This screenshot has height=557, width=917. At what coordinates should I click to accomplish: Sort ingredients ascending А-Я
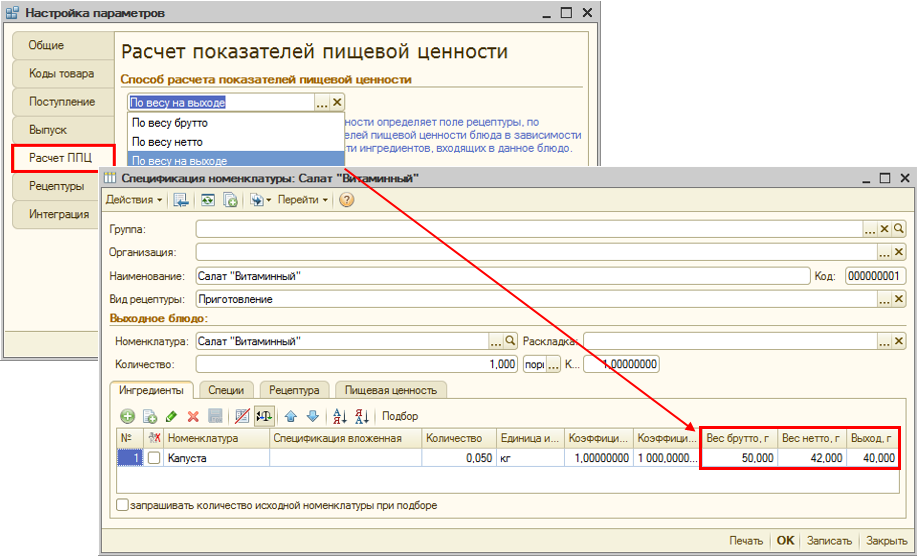339,416
